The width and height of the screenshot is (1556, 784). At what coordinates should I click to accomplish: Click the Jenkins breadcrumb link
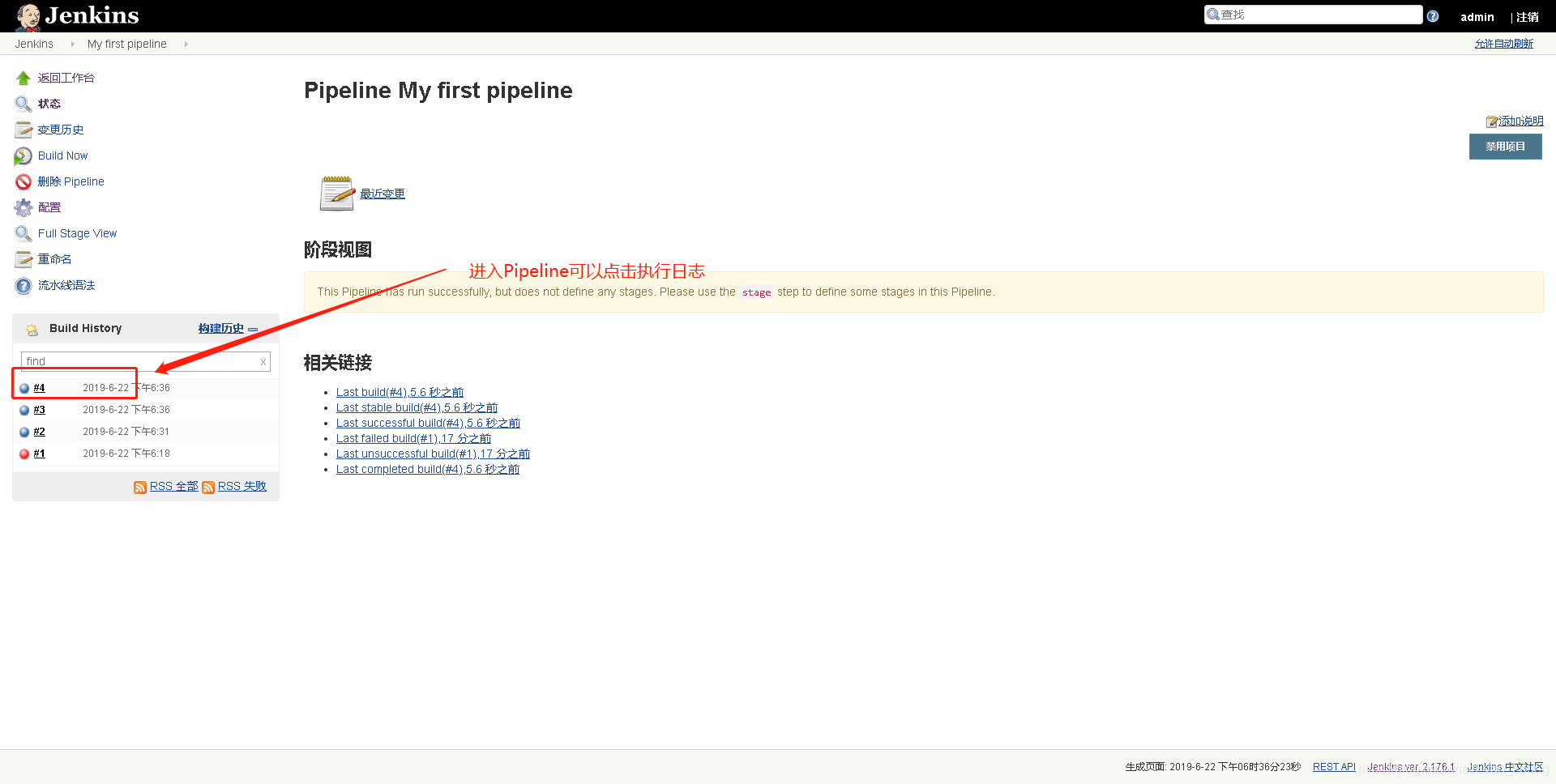click(x=34, y=44)
